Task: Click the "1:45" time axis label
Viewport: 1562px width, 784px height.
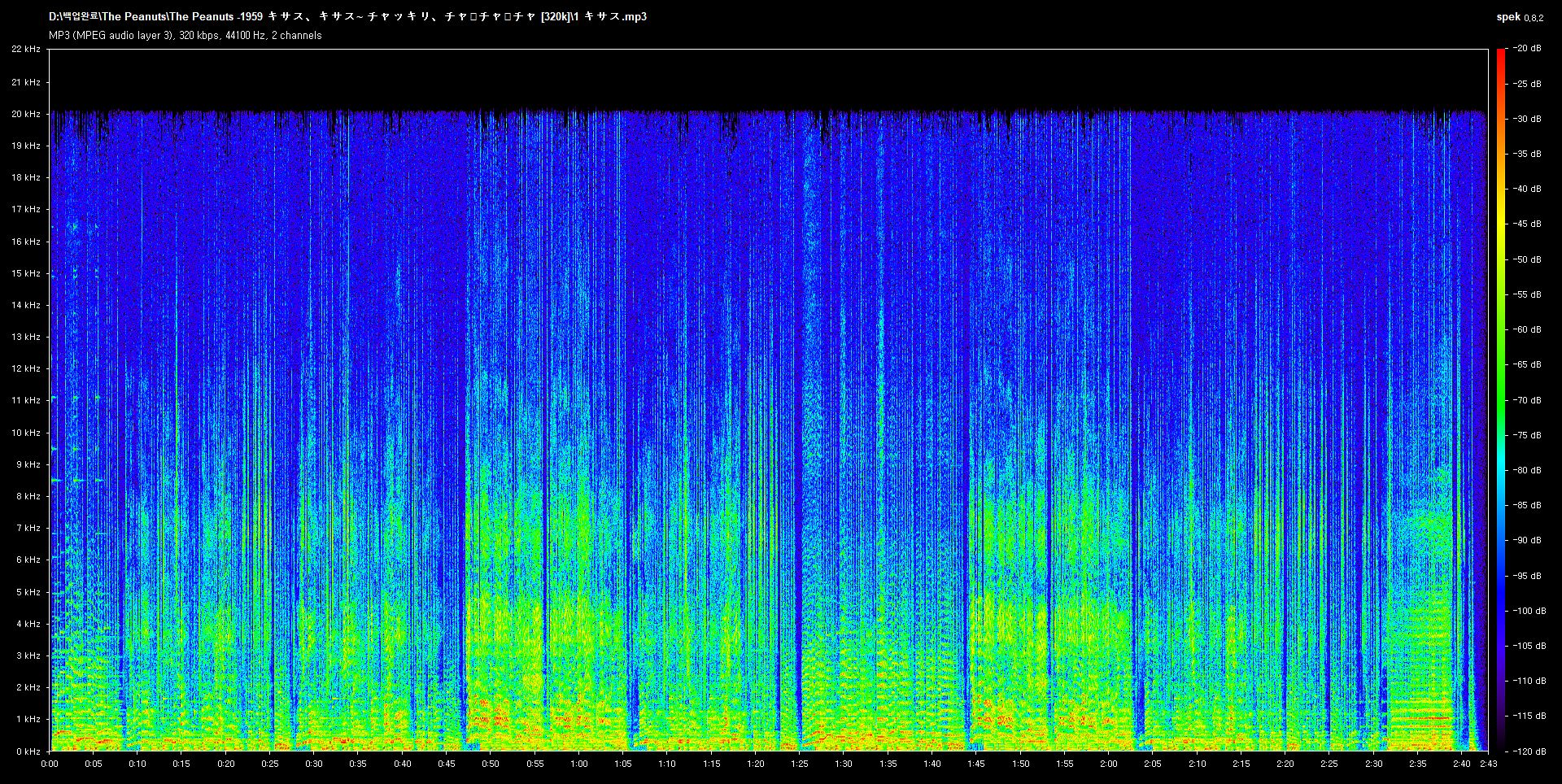Action: pyautogui.click(x=976, y=764)
